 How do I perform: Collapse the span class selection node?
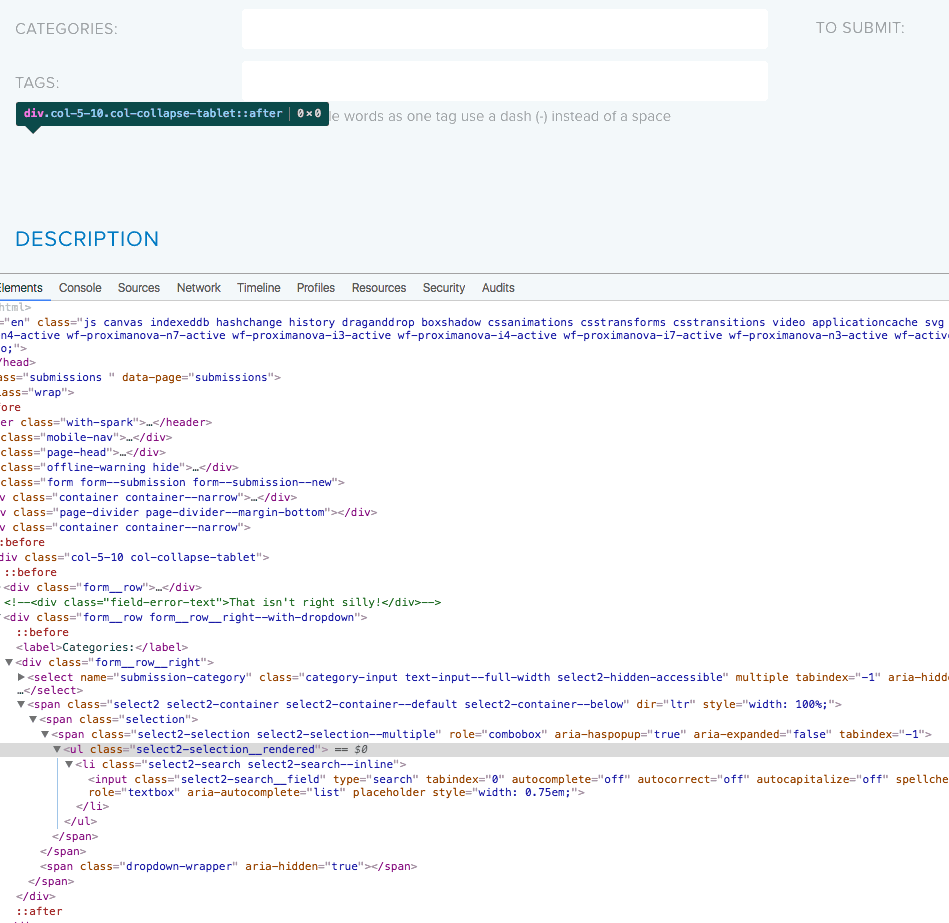point(33,720)
